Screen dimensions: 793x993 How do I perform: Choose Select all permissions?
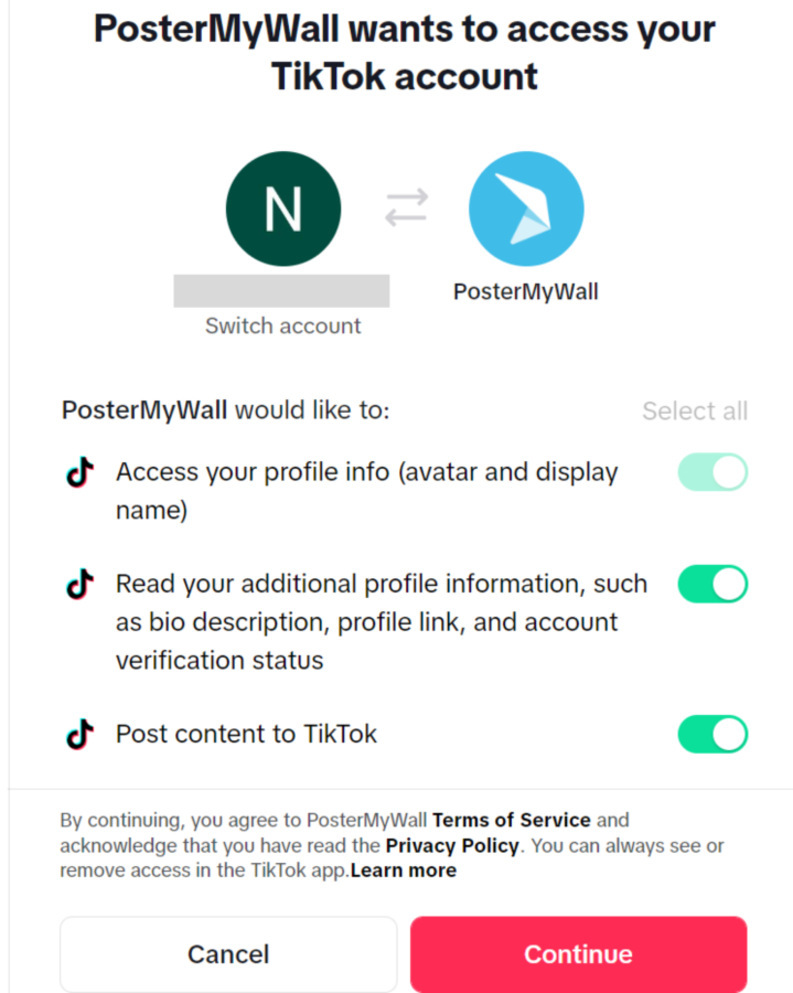[x=695, y=411]
